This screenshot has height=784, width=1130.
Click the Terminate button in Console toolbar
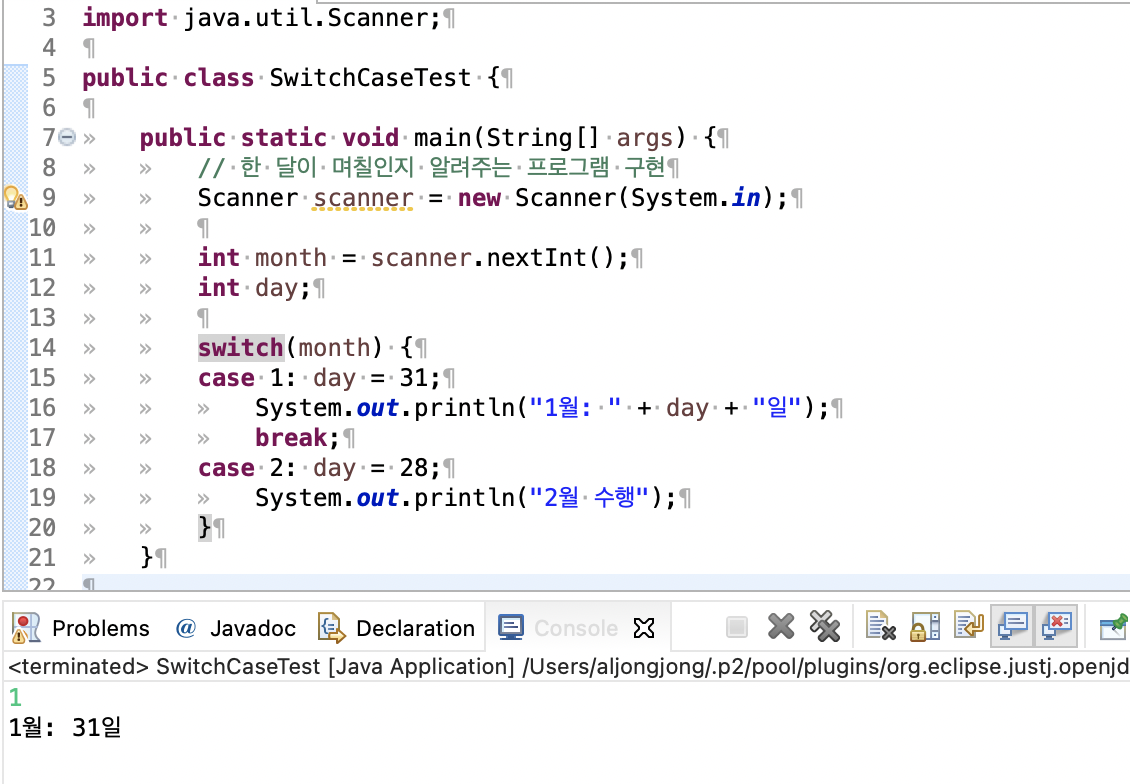pyautogui.click(x=737, y=627)
